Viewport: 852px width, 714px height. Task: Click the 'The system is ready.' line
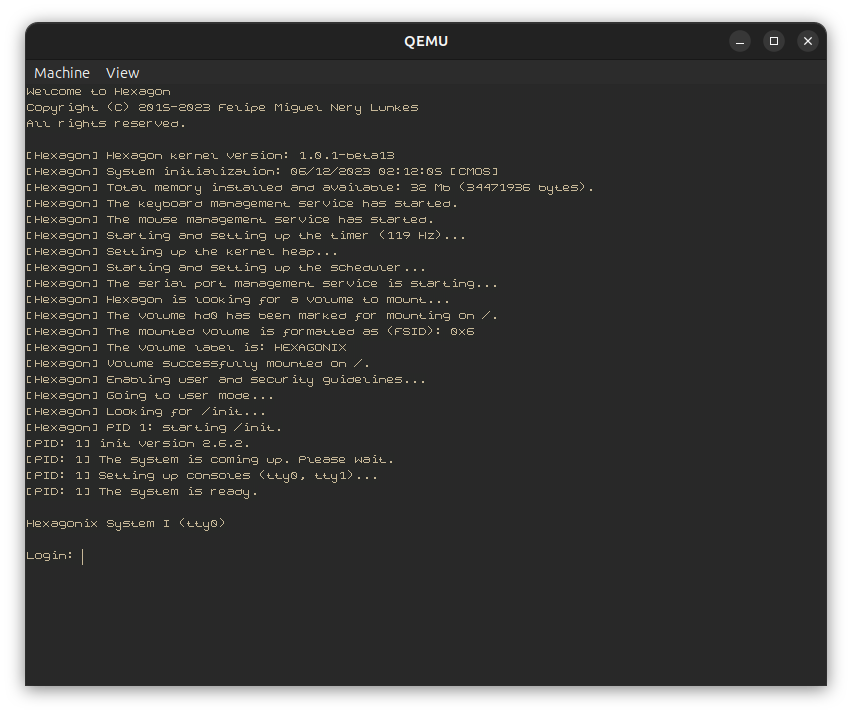142,492
